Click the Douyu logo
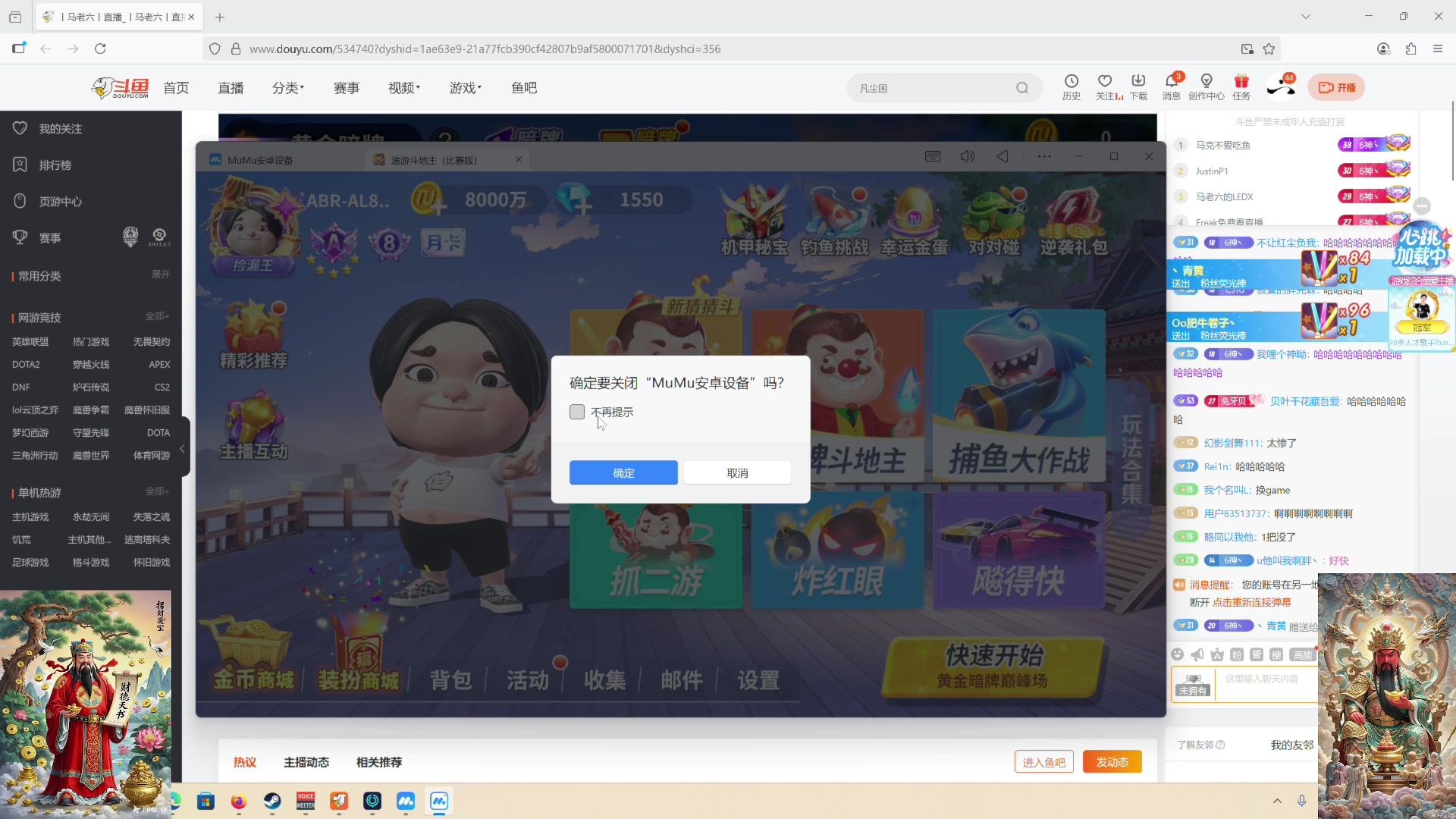This screenshot has height=819, width=1456. pos(121,88)
